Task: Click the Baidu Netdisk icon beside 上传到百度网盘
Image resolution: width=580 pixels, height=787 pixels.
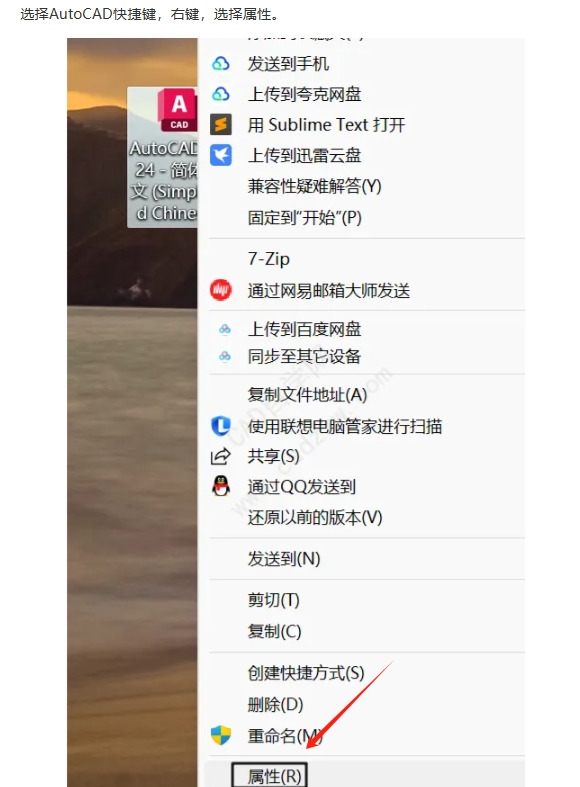Action: pos(225,329)
